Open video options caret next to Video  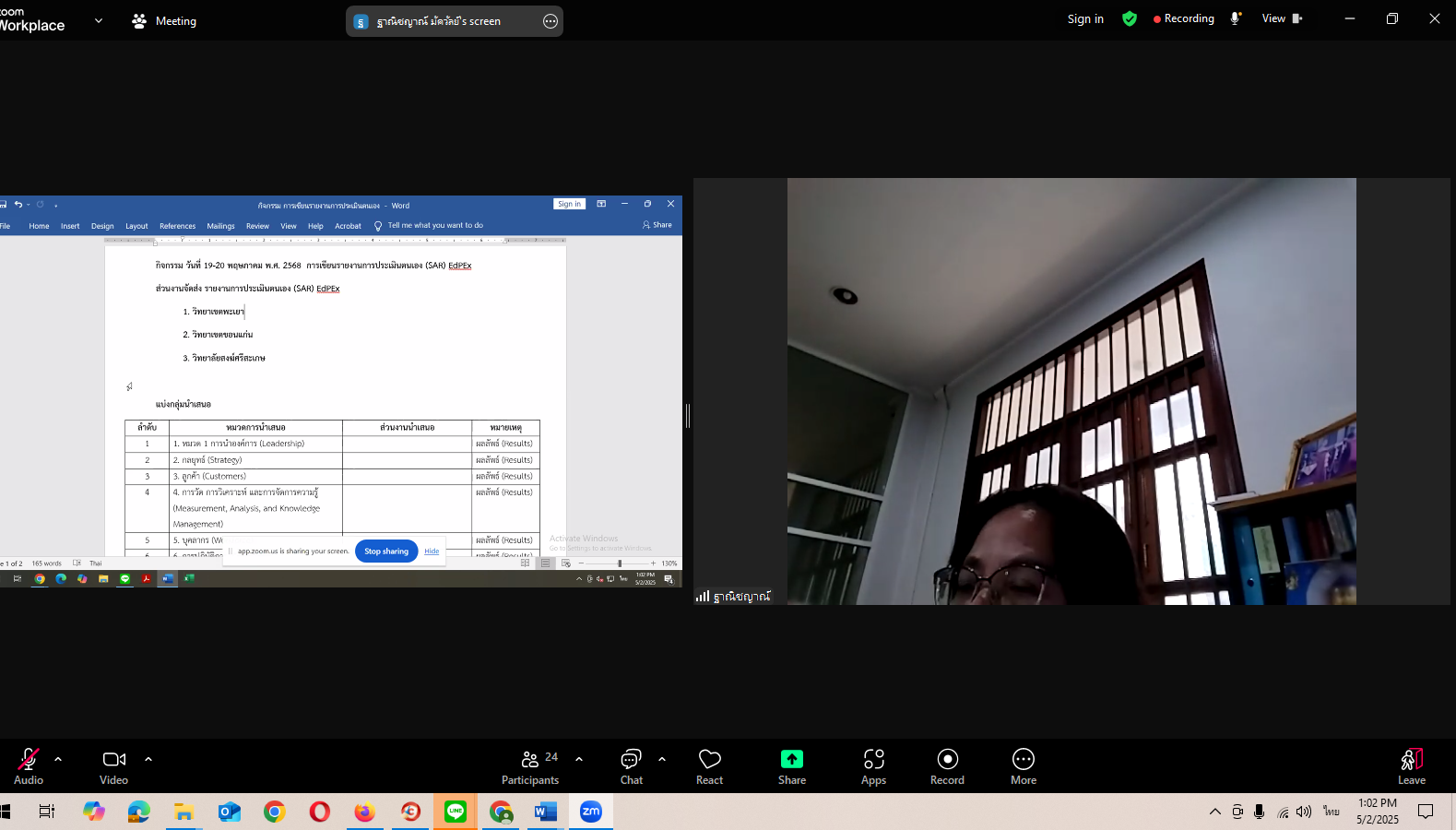(148, 759)
